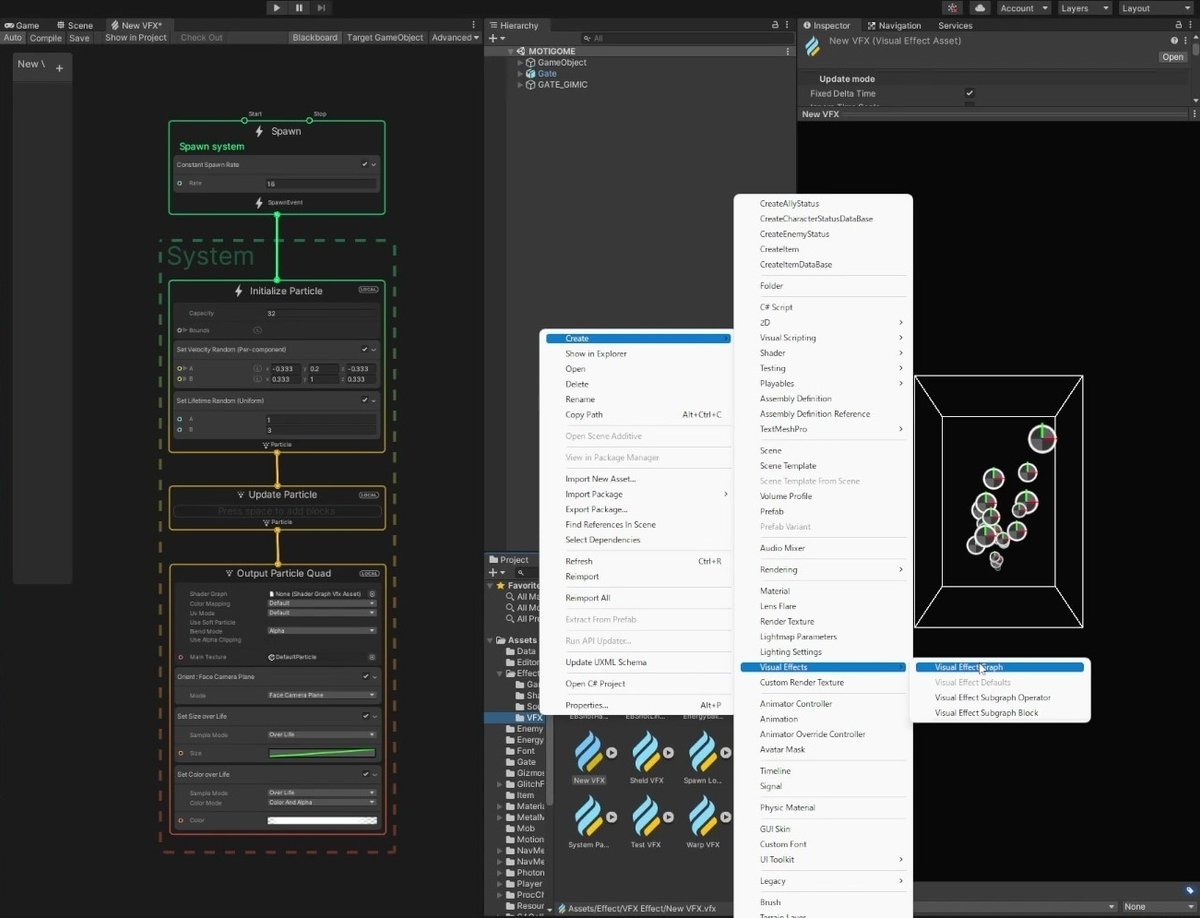Image resolution: width=1200 pixels, height=918 pixels.
Task: Disable the Set Size over Life block checkbox
Action: [364, 716]
